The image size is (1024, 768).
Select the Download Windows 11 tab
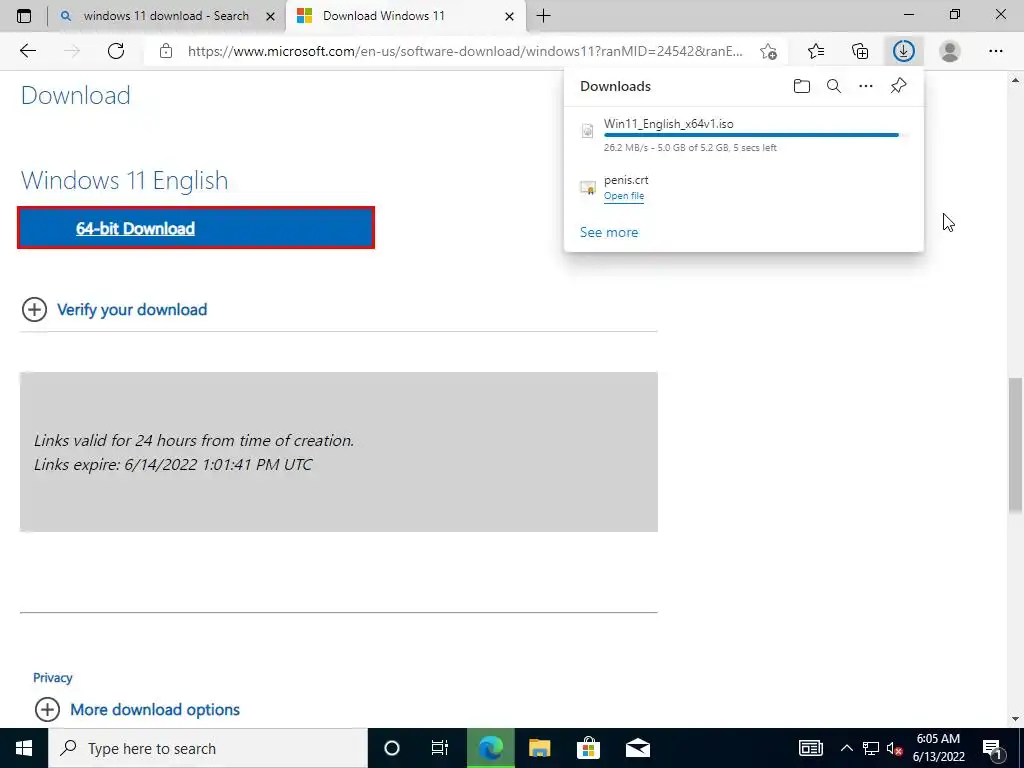(x=383, y=16)
